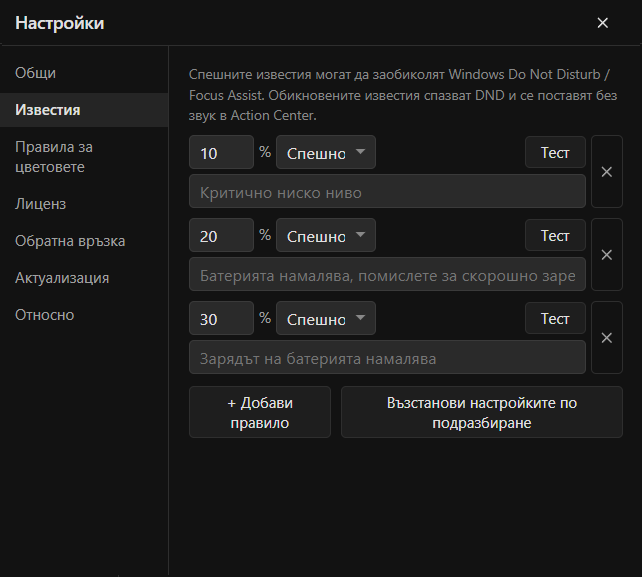Close the Настройки settings window
This screenshot has width=642, height=577.
[602, 23]
